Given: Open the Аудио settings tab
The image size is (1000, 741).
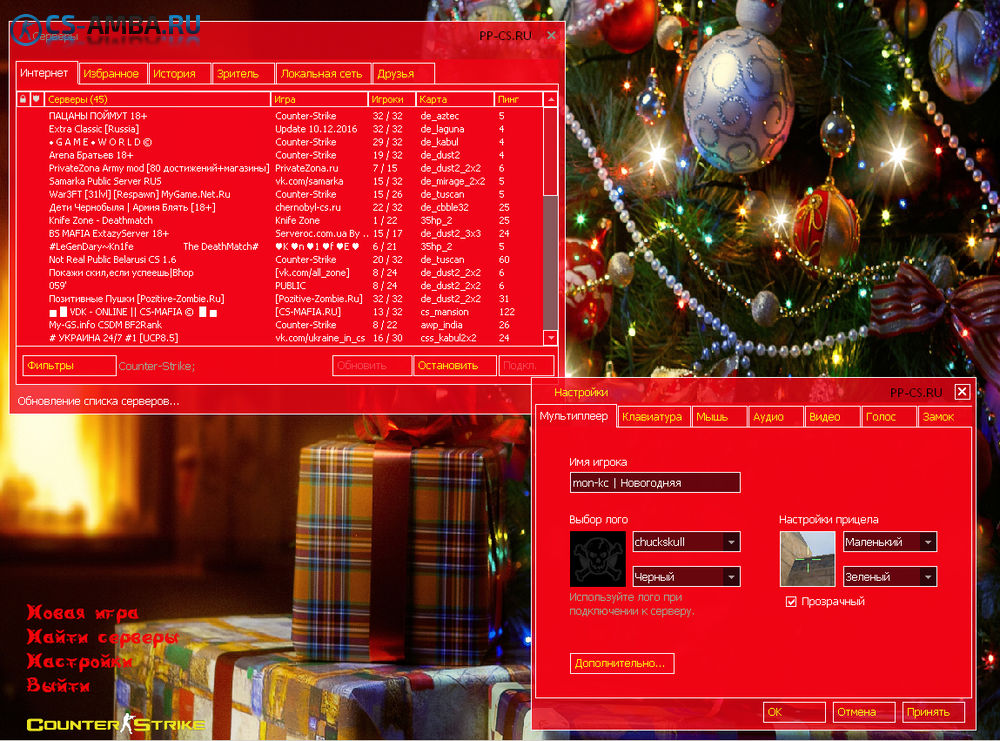Looking at the screenshot, I should coord(776,416).
